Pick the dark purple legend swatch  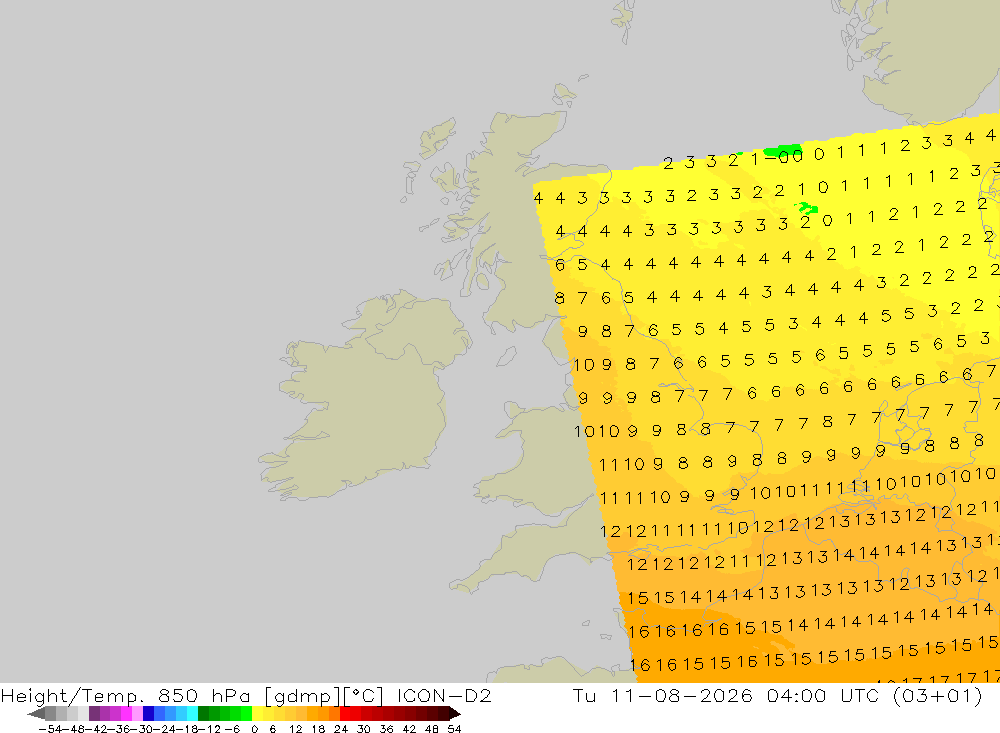[94, 714]
